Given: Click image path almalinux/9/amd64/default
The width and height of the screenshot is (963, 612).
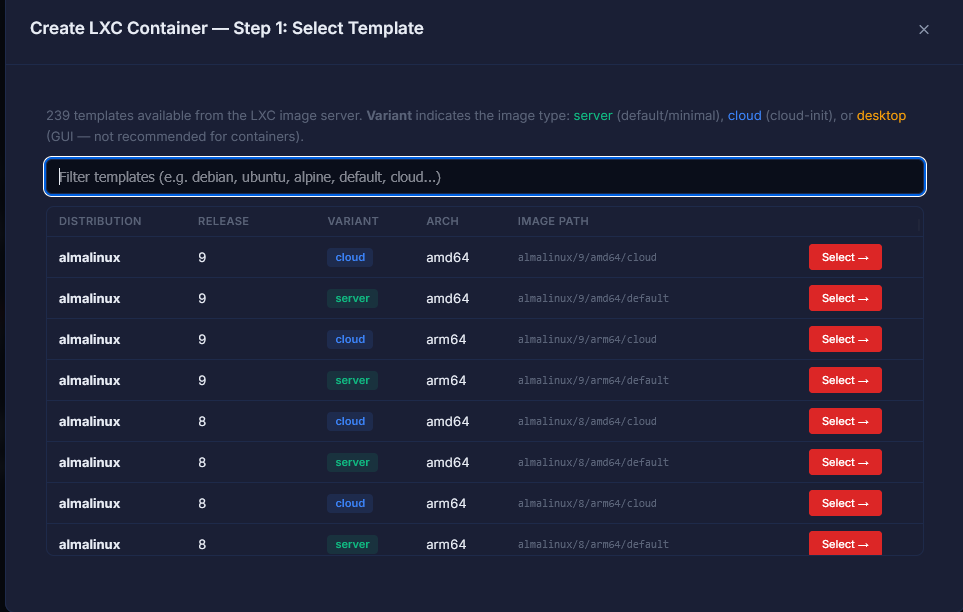Looking at the screenshot, I should pos(593,298).
